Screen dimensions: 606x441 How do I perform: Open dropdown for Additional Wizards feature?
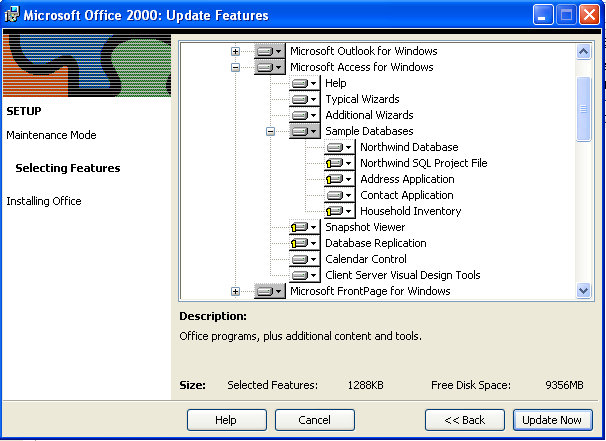(x=305, y=115)
